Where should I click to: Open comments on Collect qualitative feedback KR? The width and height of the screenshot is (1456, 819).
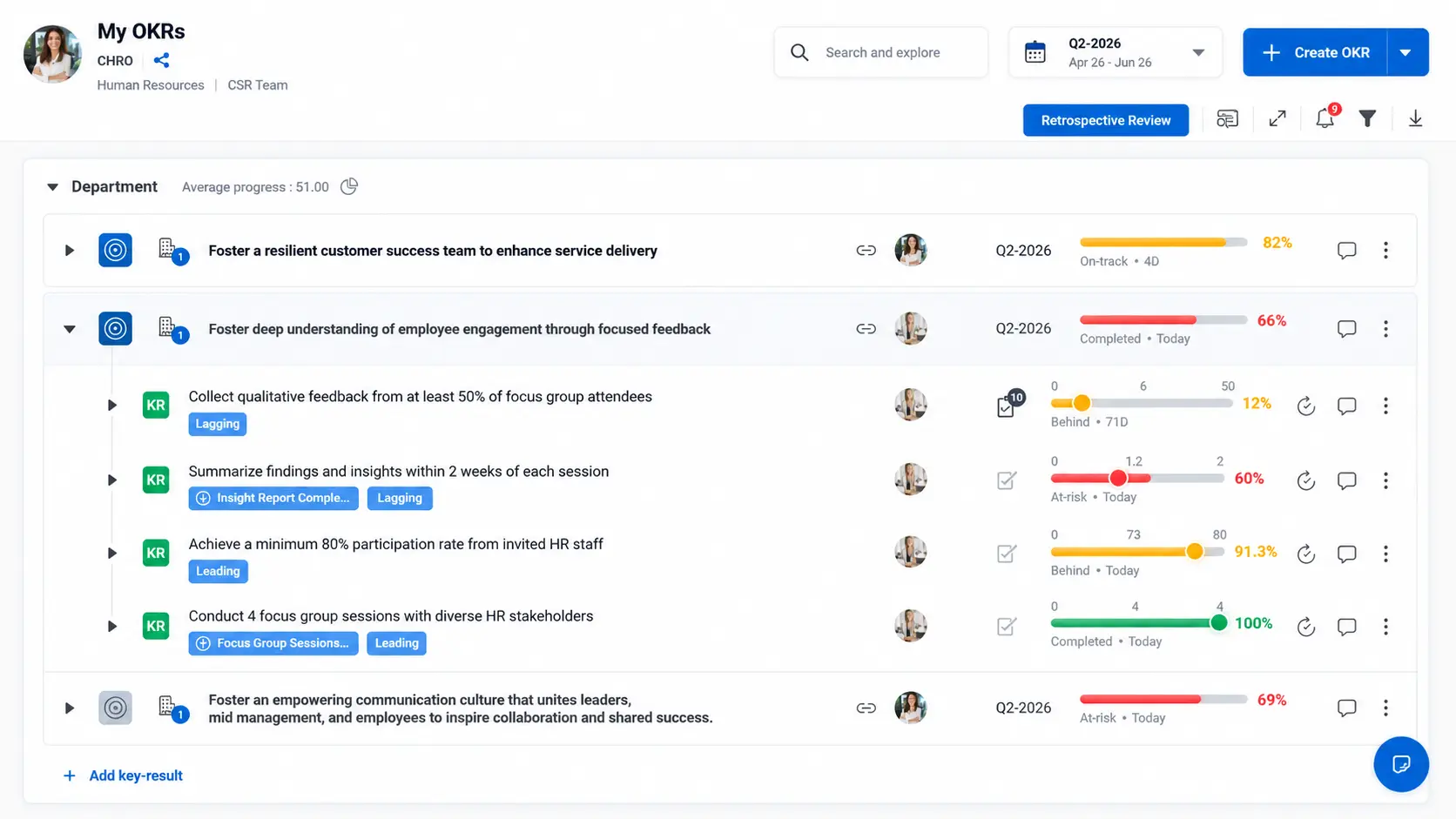pos(1346,406)
